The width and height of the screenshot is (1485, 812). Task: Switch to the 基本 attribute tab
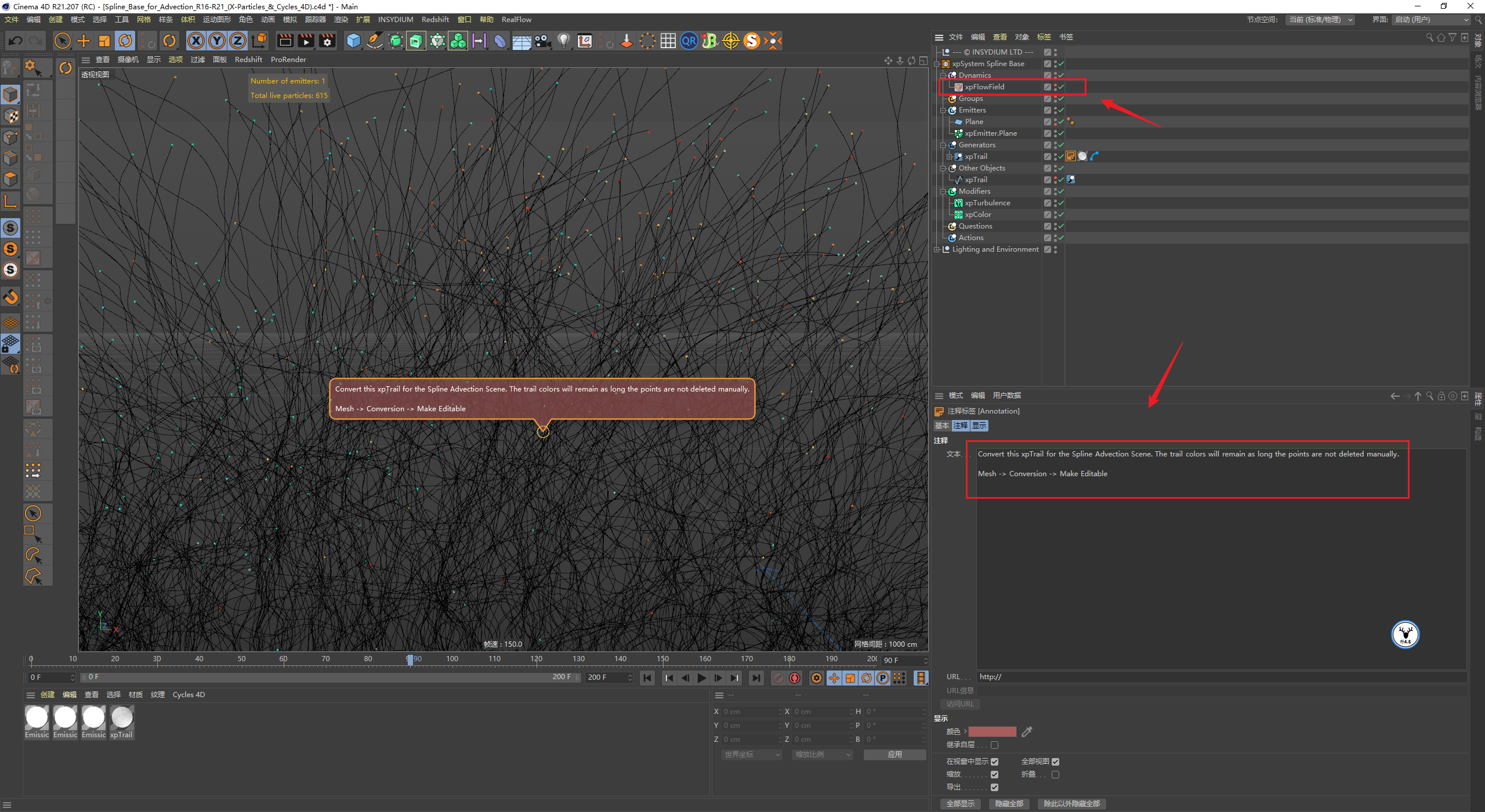pos(941,426)
